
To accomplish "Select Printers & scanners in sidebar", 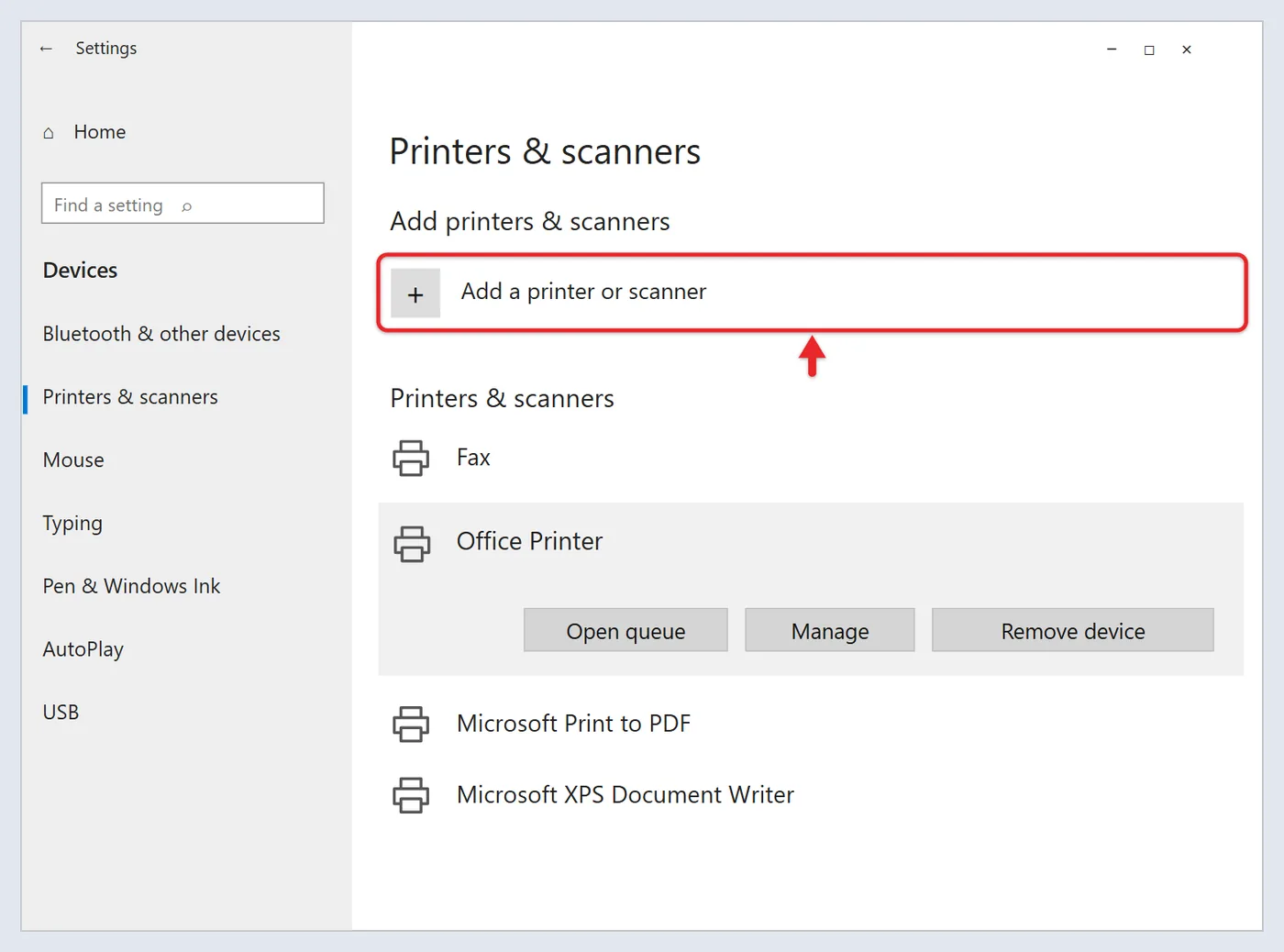I will 130,397.
